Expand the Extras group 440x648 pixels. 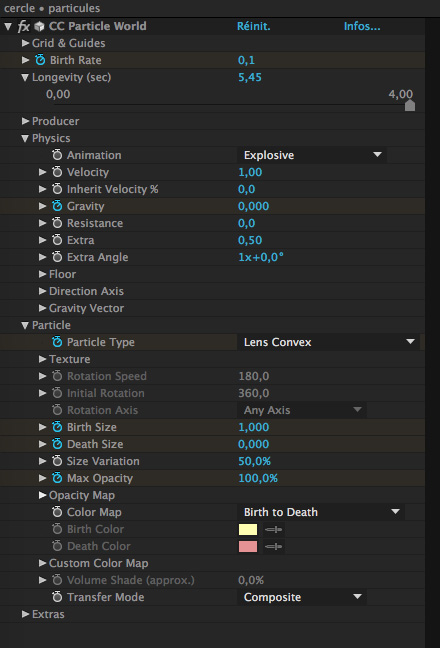click(25, 614)
